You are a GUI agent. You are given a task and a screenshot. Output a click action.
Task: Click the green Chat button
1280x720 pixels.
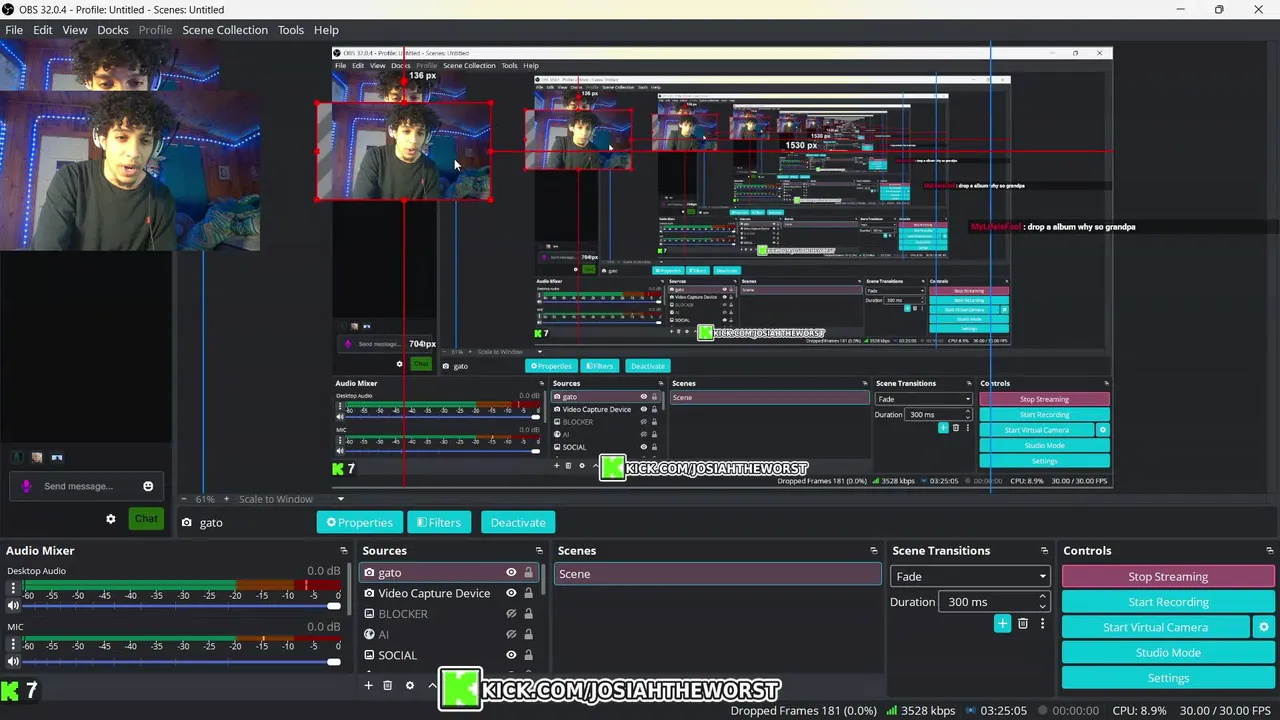coord(146,518)
